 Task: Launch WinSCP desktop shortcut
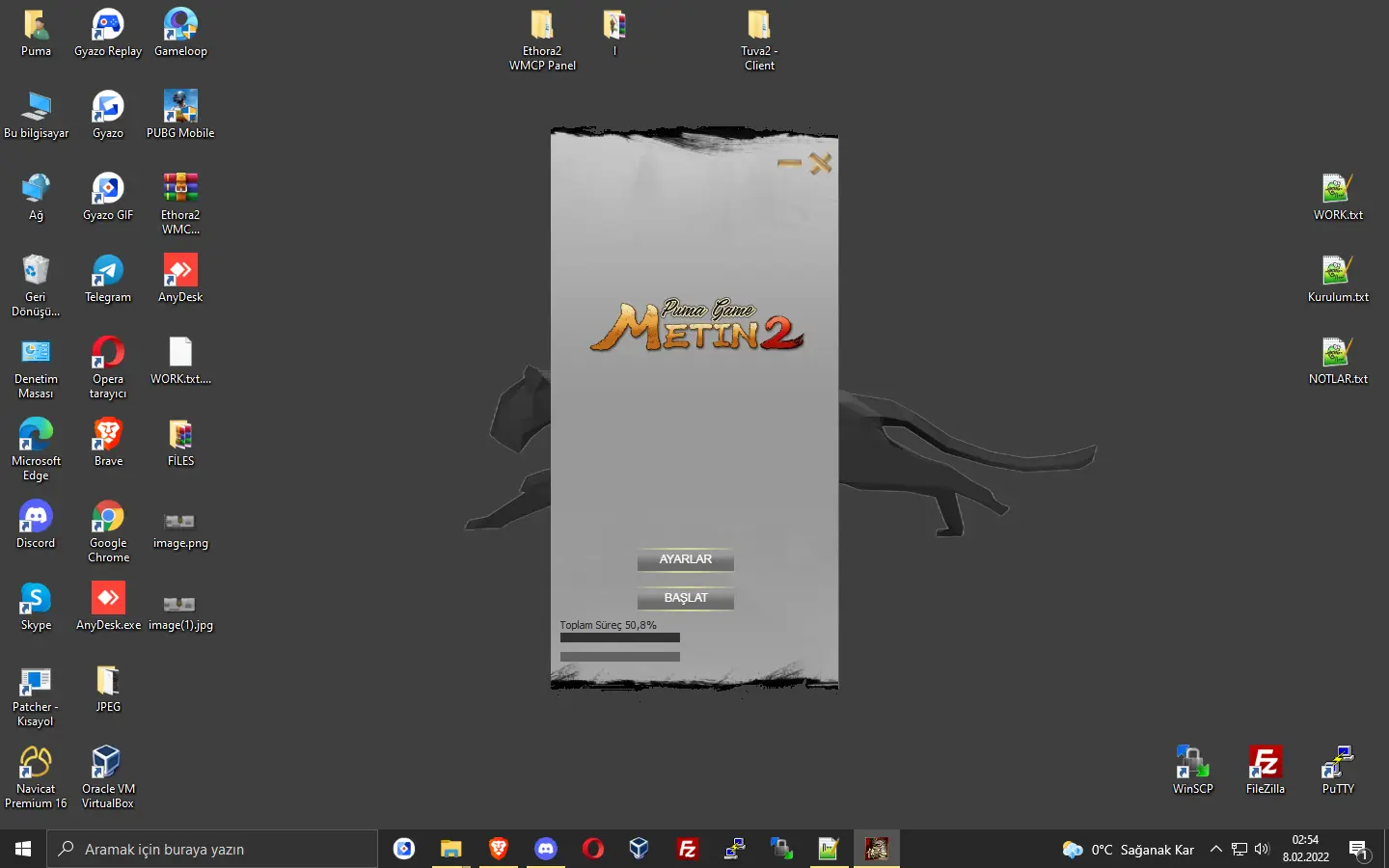pos(1193,772)
